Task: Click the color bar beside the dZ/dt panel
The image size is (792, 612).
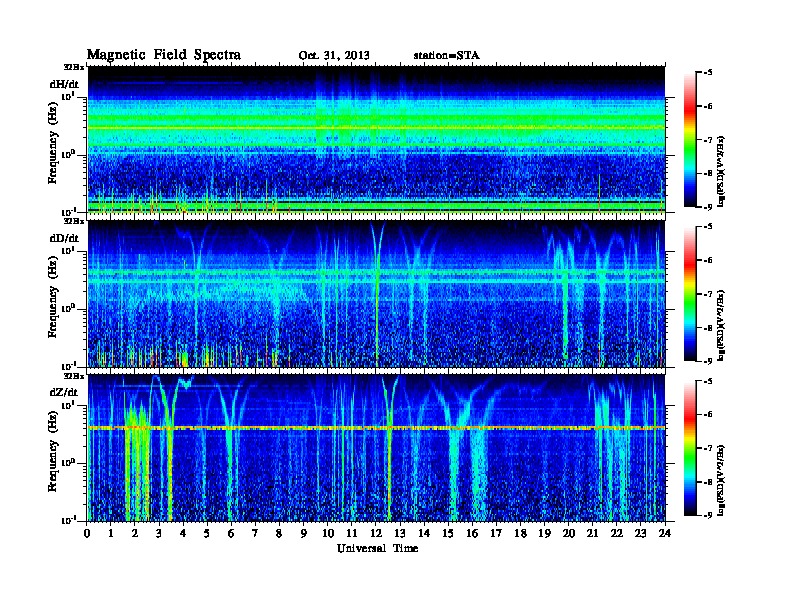Action: pos(690,448)
